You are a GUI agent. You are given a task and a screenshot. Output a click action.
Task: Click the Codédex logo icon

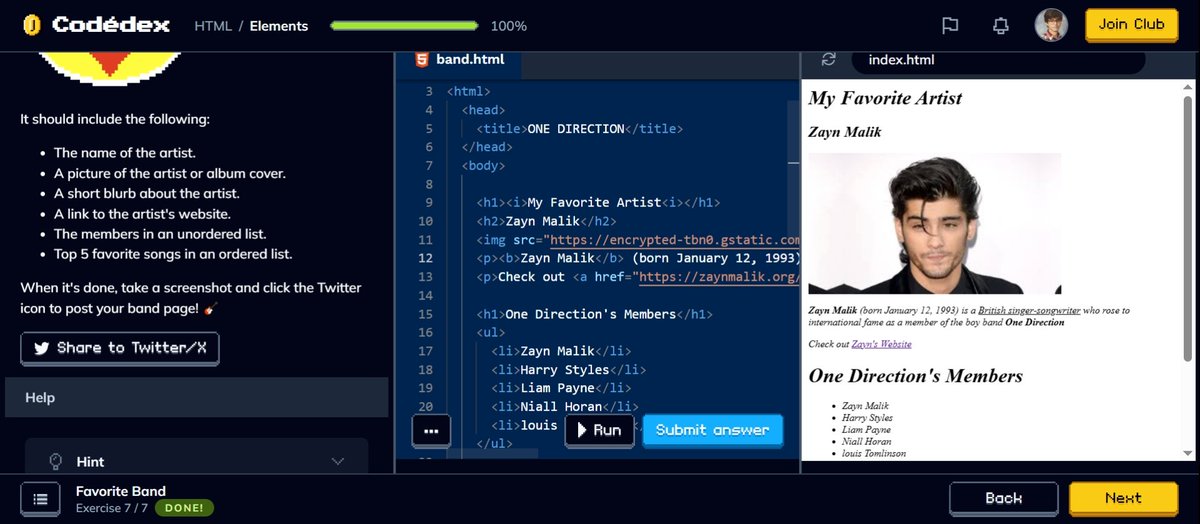[x=32, y=25]
